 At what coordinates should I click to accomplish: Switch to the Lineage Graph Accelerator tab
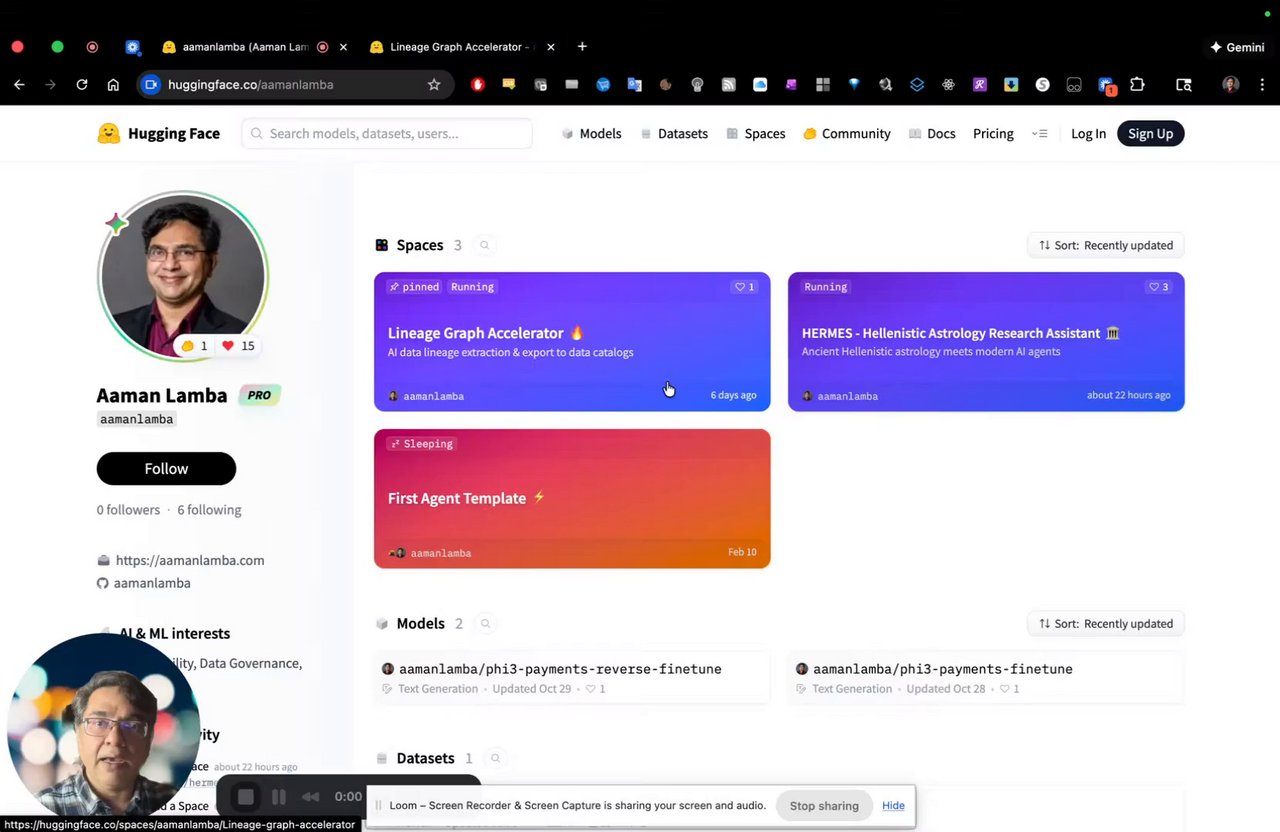(456, 47)
